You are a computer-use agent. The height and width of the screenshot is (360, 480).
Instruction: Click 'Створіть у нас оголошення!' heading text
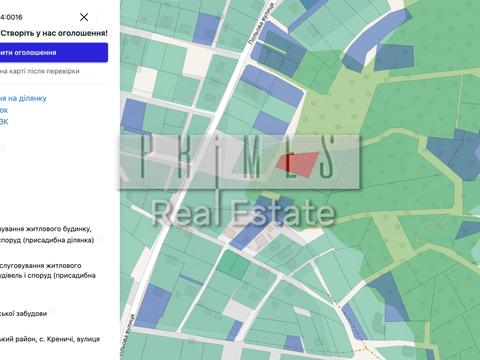[x=54, y=33]
